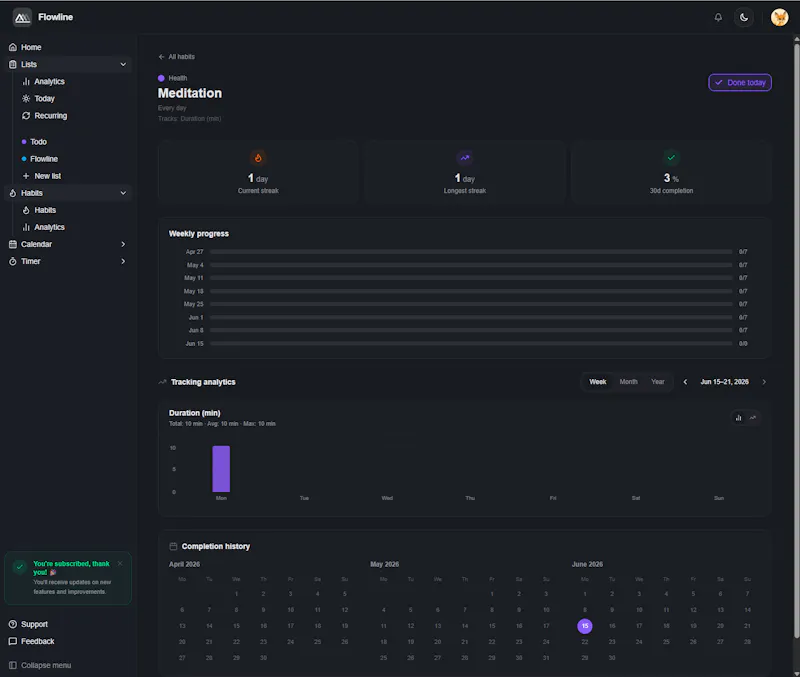This screenshot has width=800, height=677.
Task: Click June 16 in completion history
Action: tap(612, 626)
